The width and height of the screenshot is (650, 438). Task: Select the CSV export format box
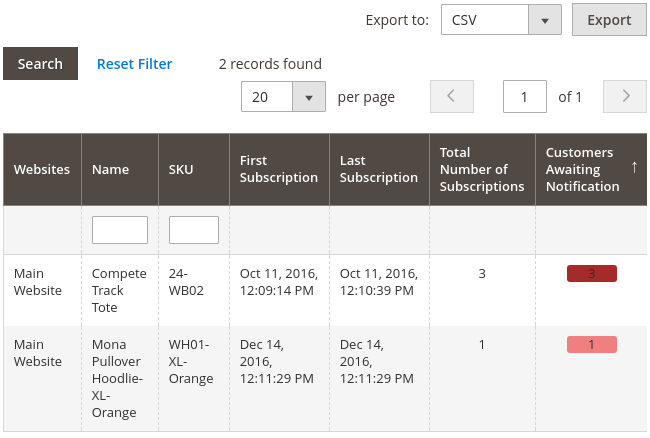485,20
